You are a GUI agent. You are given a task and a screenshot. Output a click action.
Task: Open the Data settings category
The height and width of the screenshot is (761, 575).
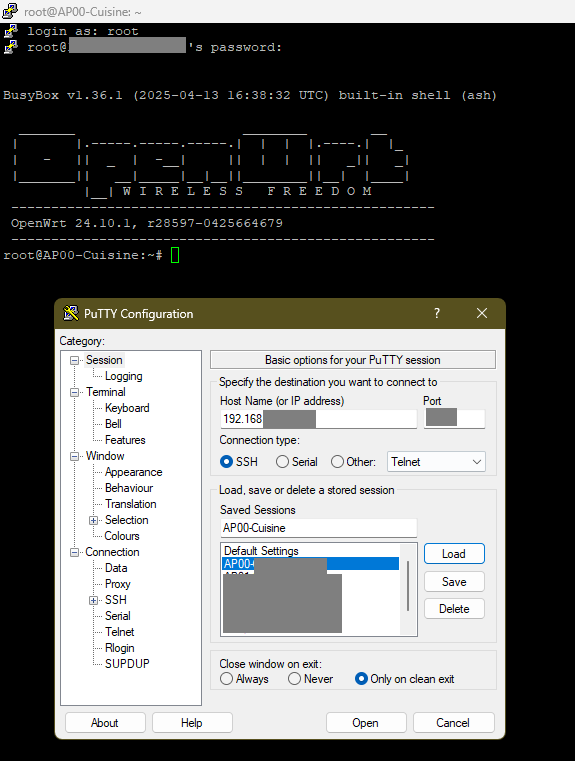(116, 568)
